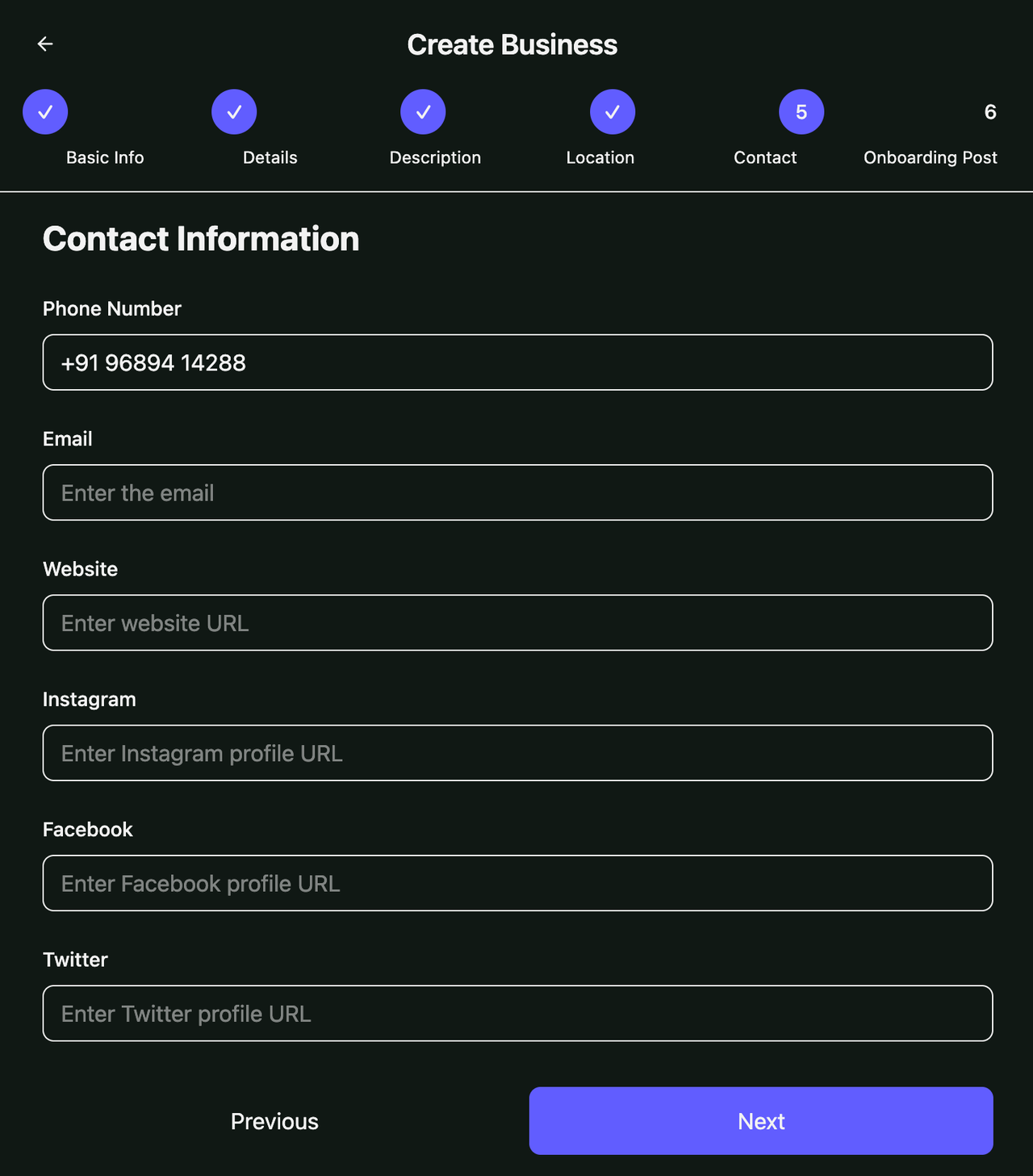The width and height of the screenshot is (1033, 1176).
Task: Click the Basic Info step checkmark circle
Action: pos(45,112)
